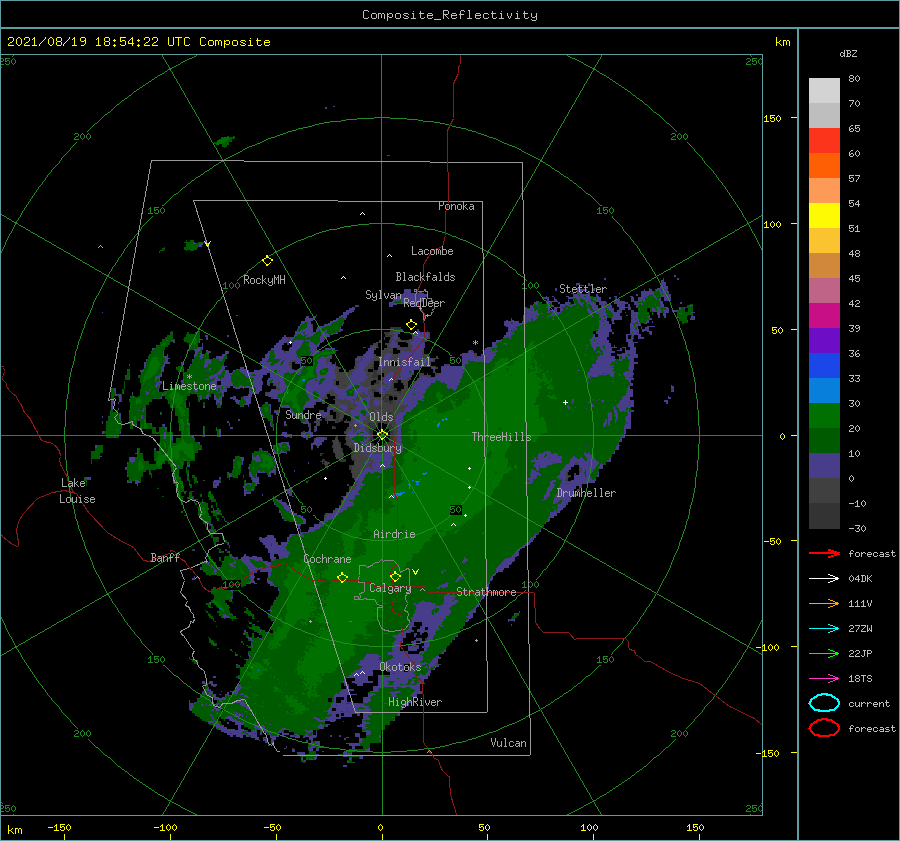Click the Lacombe label
The width and height of the screenshot is (900, 841).
pyautogui.click(x=432, y=251)
